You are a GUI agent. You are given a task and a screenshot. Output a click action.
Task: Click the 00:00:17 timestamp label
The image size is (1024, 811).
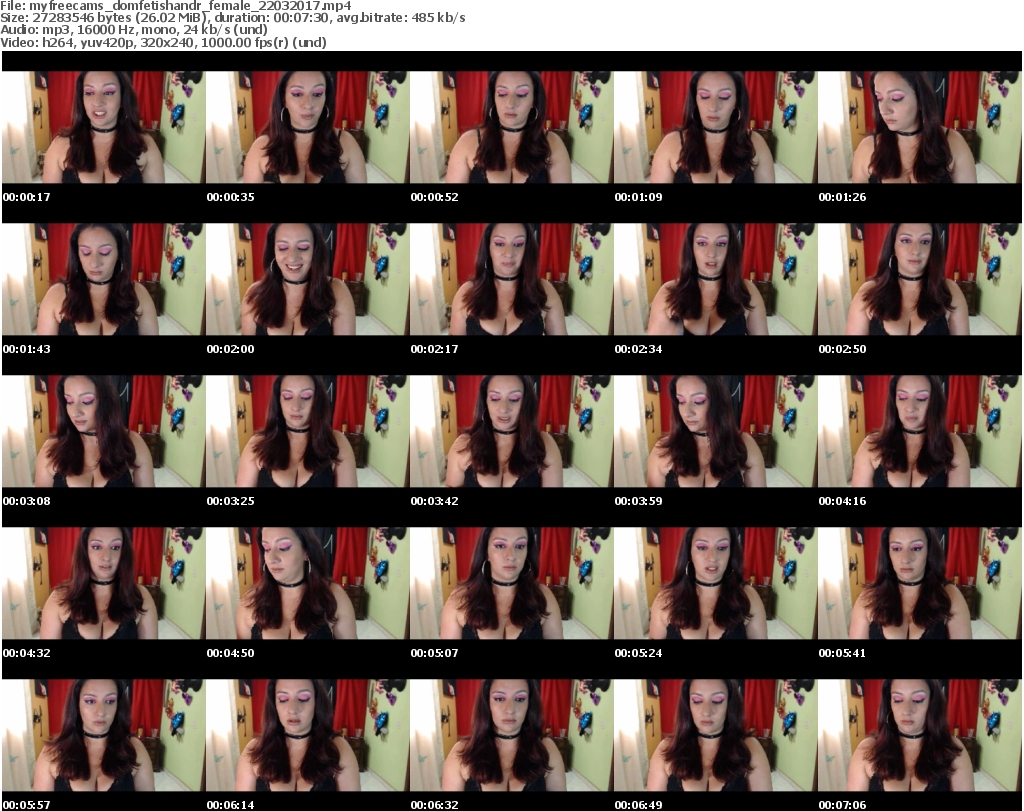click(27, 197)
